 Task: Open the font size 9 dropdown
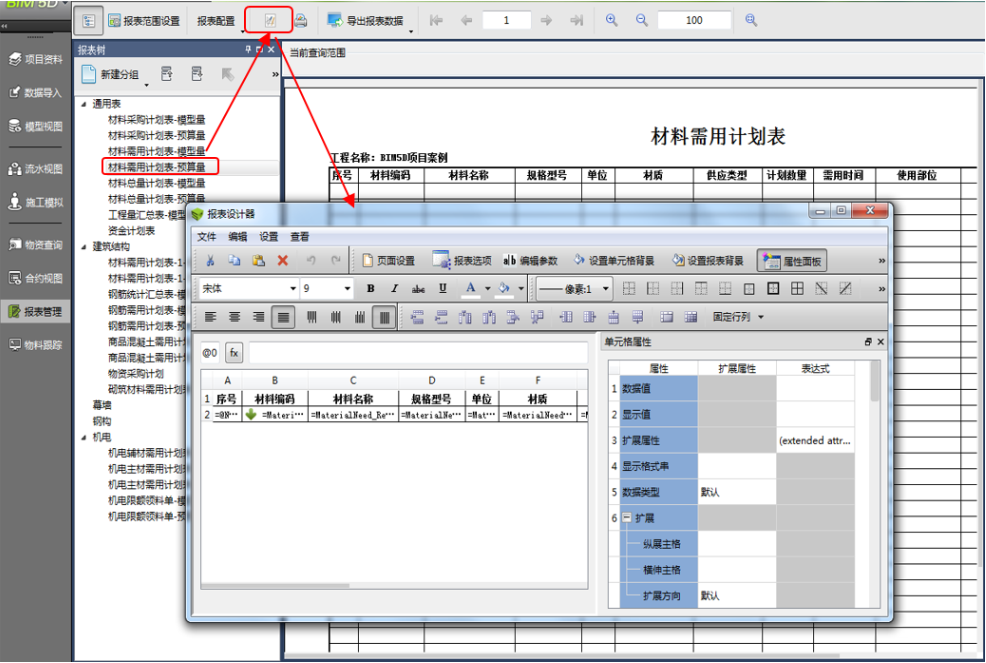(x=346, y=289)
